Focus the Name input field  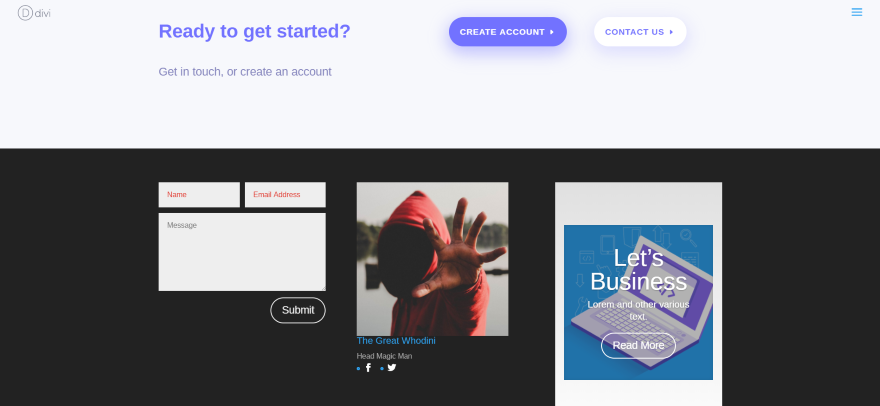click(x=199, y=195)
